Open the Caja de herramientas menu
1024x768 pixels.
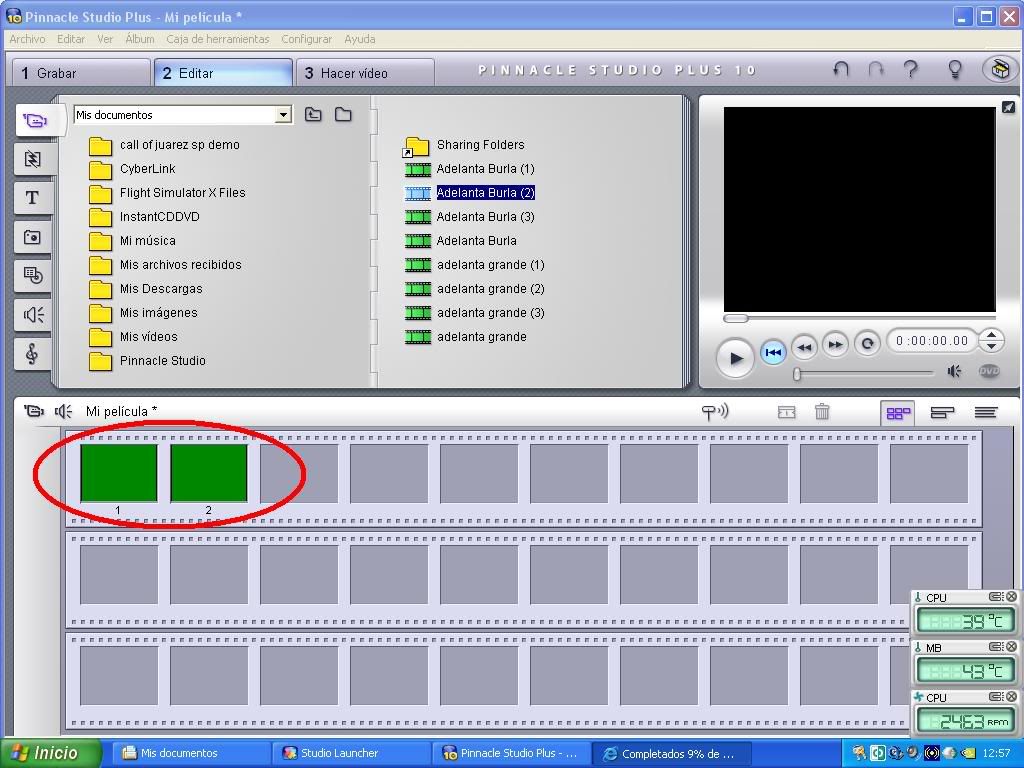[x=217, y=39]
